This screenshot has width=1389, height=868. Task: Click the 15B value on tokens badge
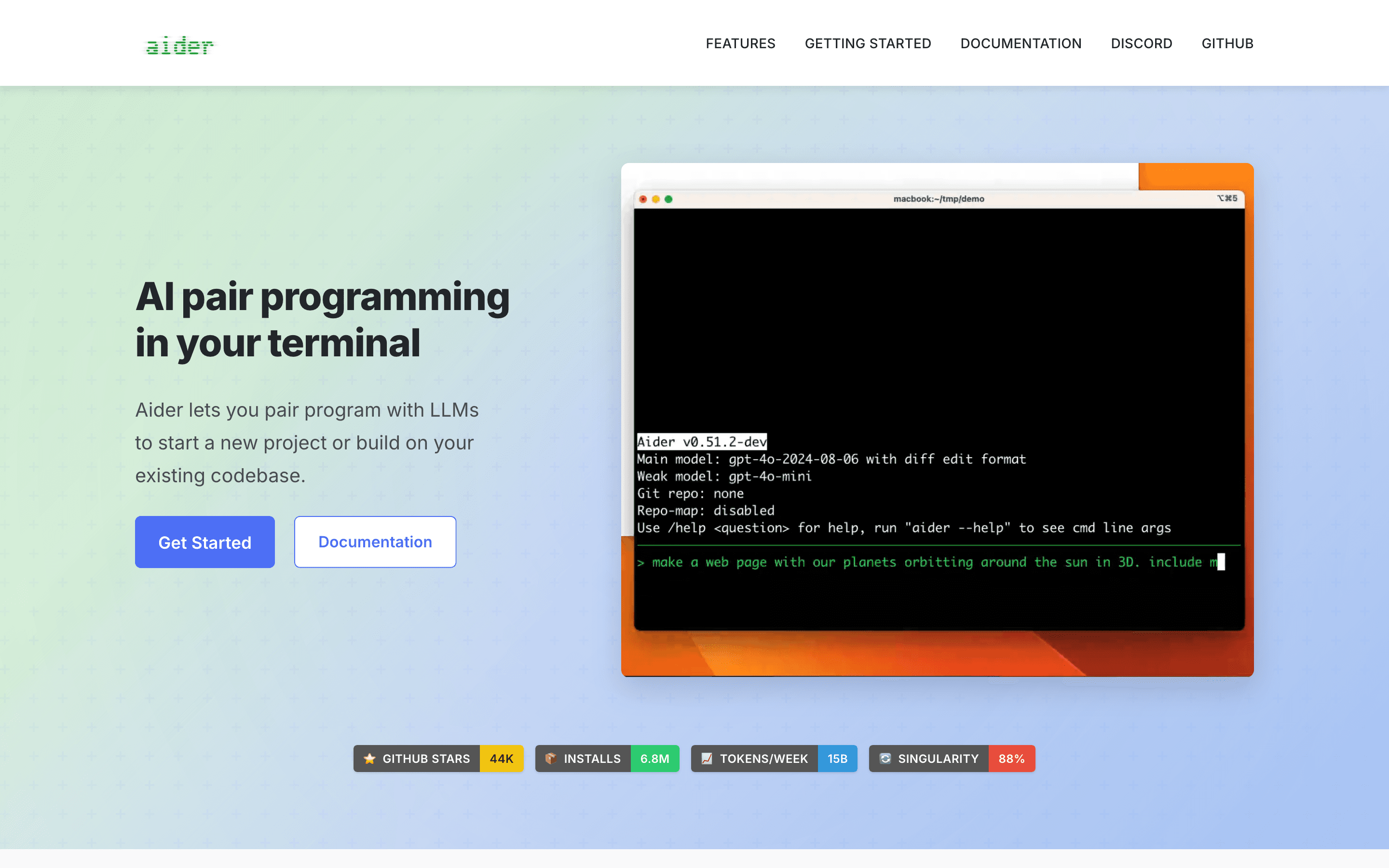point(837,759)
